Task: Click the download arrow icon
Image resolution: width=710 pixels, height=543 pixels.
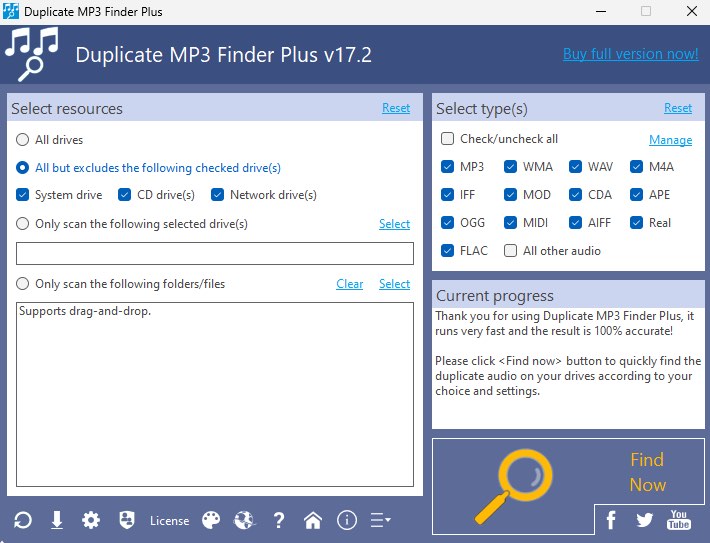Action: (57, 520)
